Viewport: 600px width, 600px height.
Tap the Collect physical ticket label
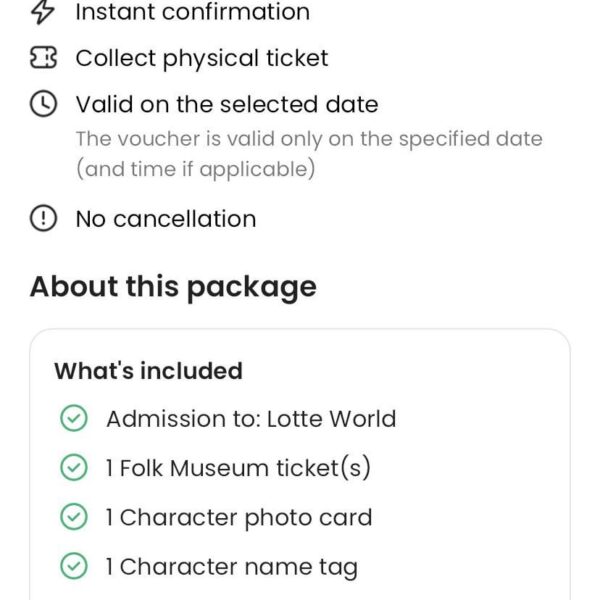pyautogui.click(x=201, y=59)
